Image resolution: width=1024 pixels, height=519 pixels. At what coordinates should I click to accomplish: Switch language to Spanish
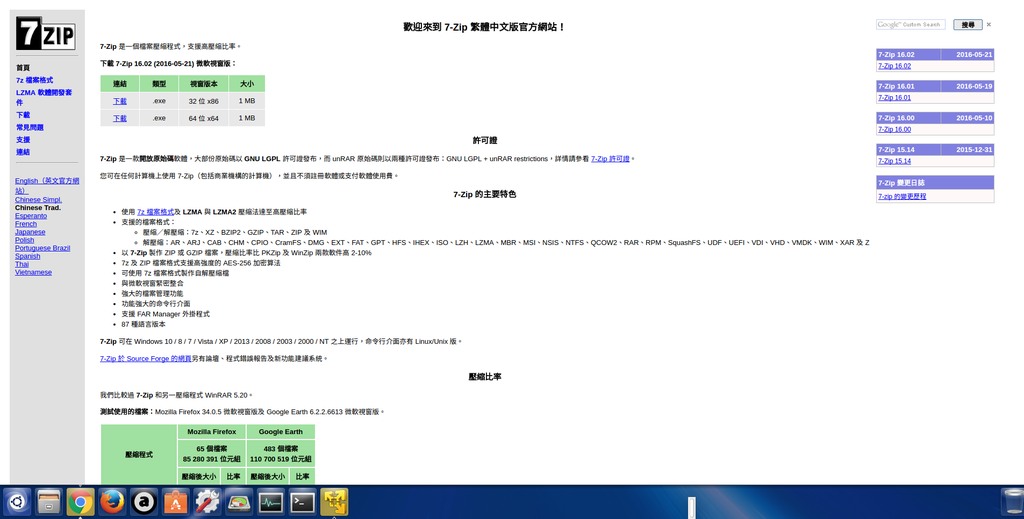[x=27, y=257]
